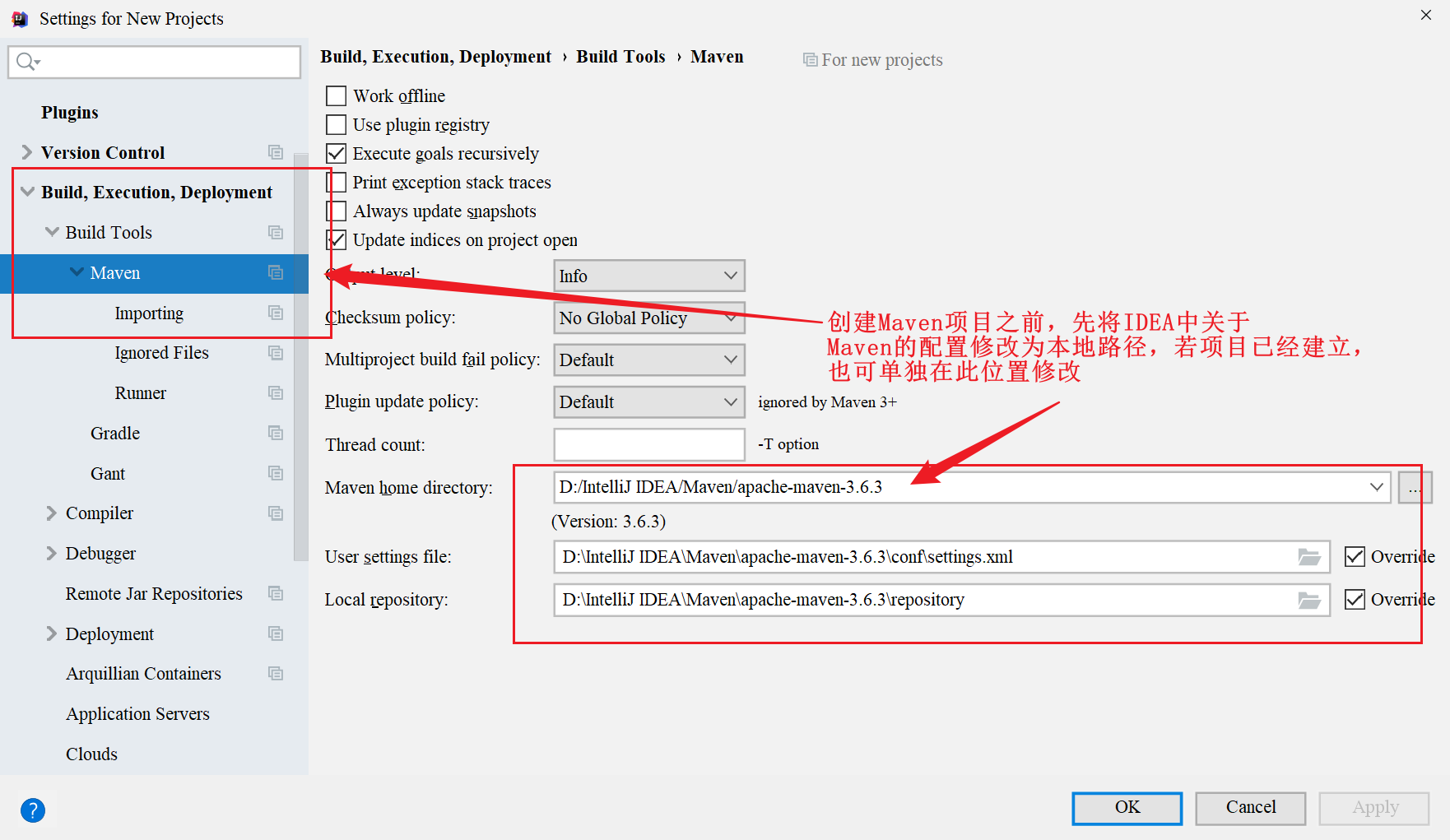Uncheck Execute goals recursively
The image size is (1450, 840).
coord(336,154)
